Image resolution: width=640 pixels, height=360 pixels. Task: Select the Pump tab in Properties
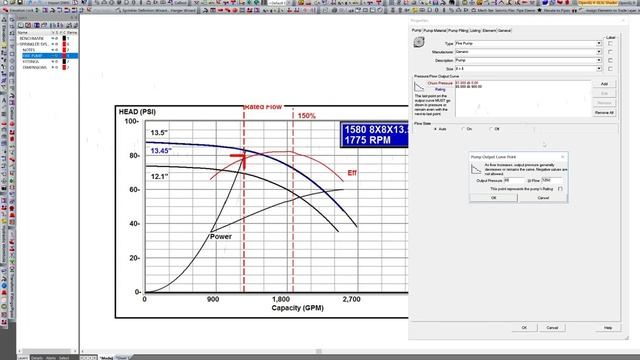click(416, 30)
